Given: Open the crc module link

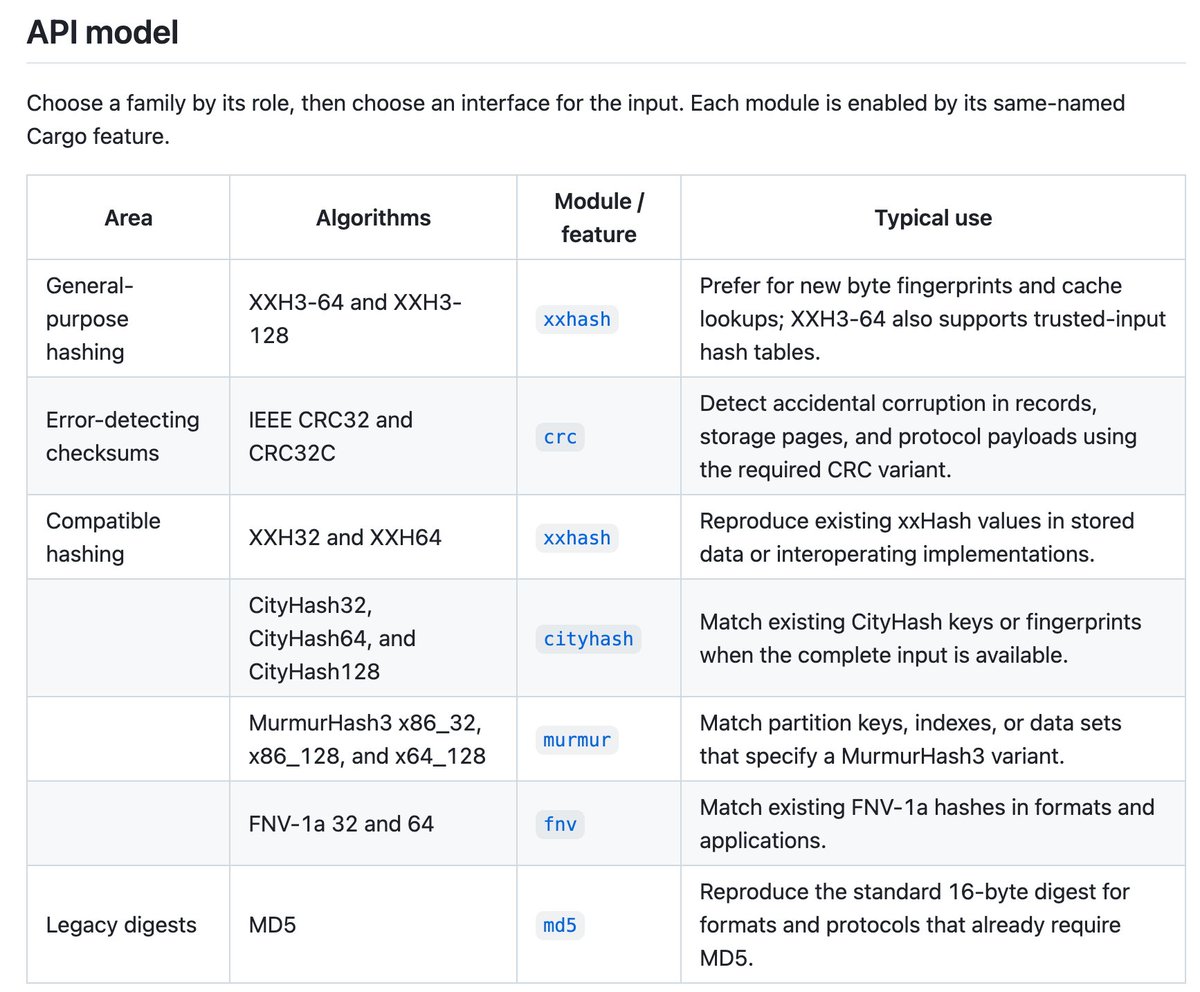Looking at the screenshot, I should click(x=560, y=437).
